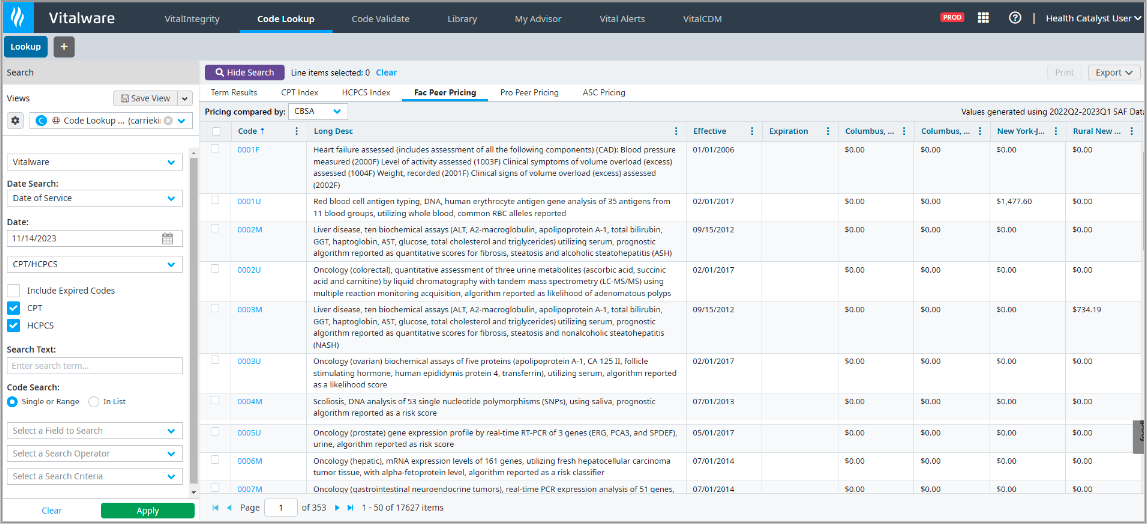Open the New York-J column options menu
This screenshot has width=1147, height=524.
point(1056,132)
